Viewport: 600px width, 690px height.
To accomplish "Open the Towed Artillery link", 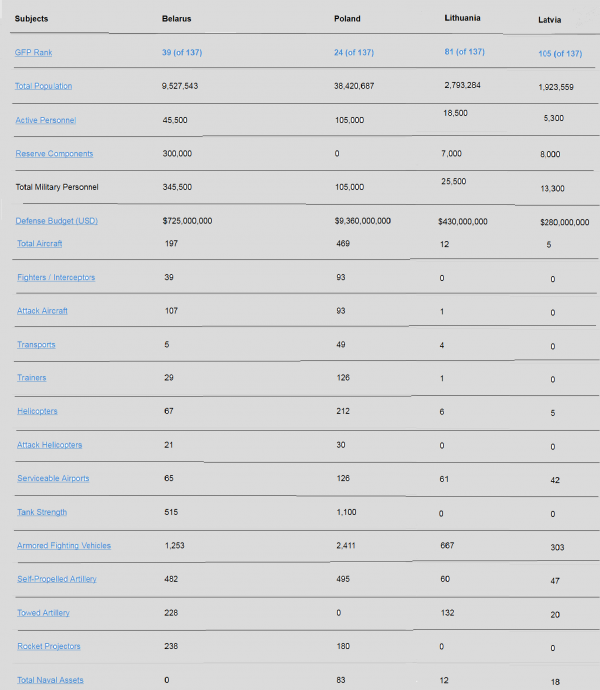I will tap(43, 613).
